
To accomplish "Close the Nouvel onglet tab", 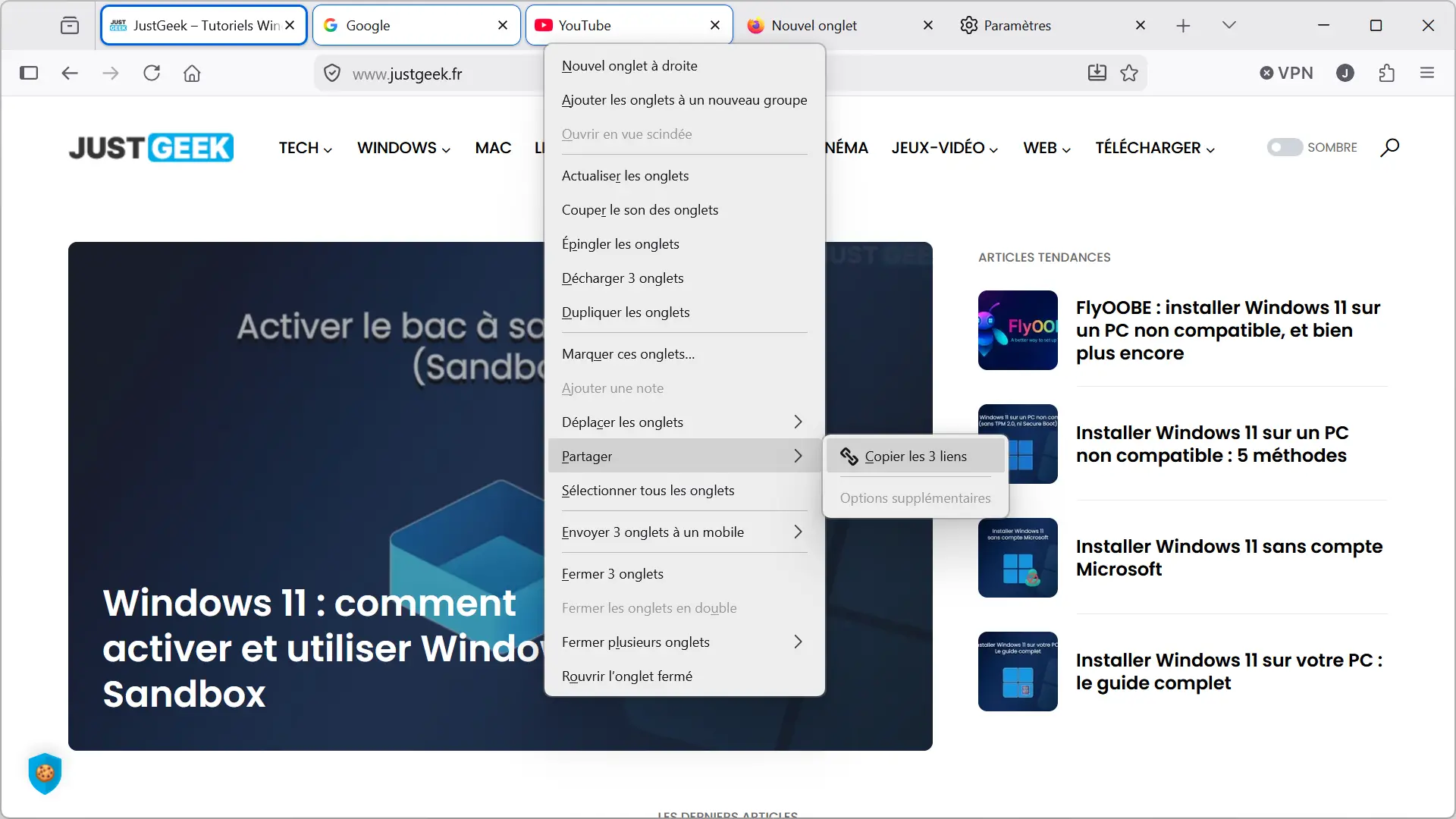I will pos(928,25).
